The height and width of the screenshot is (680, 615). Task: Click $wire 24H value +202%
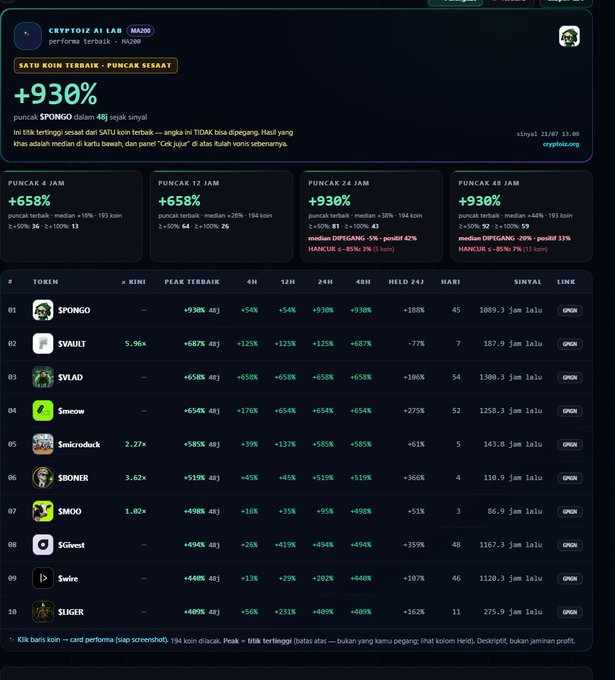(x=323, y=578)
